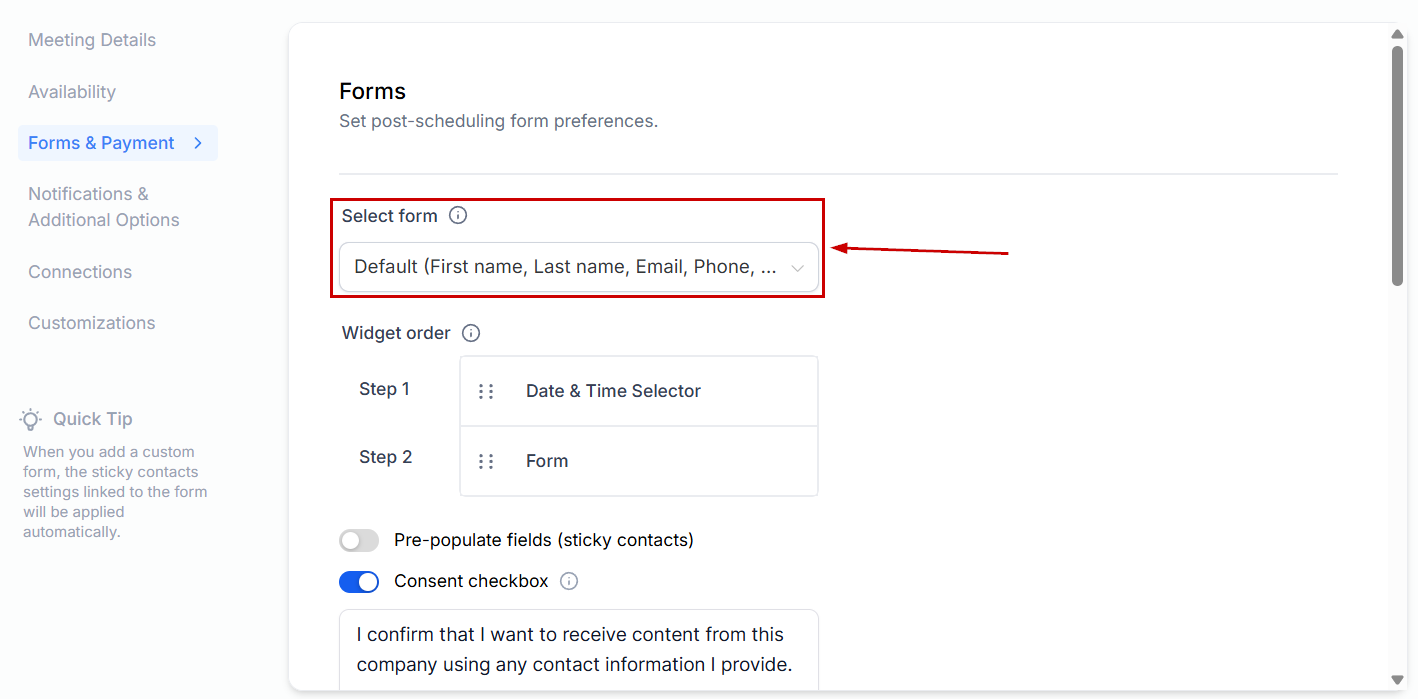Image resolution: width=1418 pixels, height=699 pixels.
Task: Click the arrow icon beside Forms & Payment
Action: tap(198, 143)
